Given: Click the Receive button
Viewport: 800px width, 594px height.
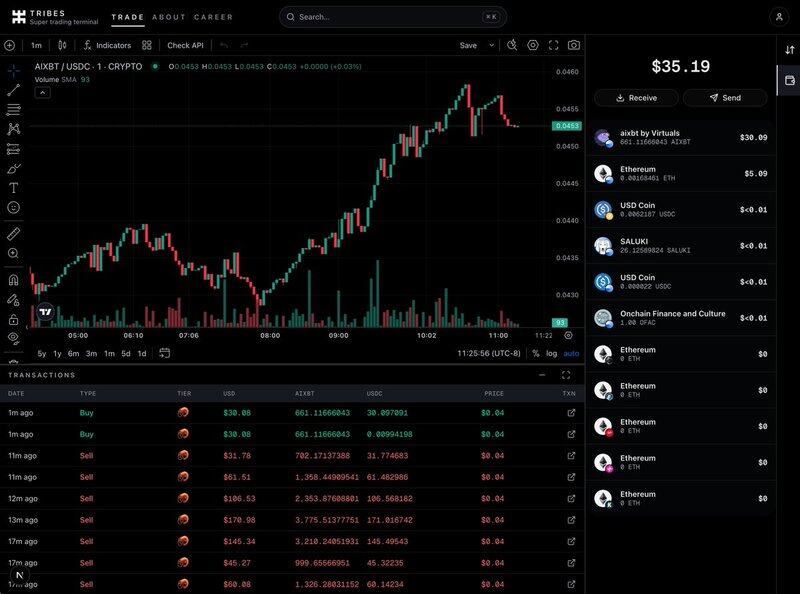Looking at the screenshot, I should point(636,98).
